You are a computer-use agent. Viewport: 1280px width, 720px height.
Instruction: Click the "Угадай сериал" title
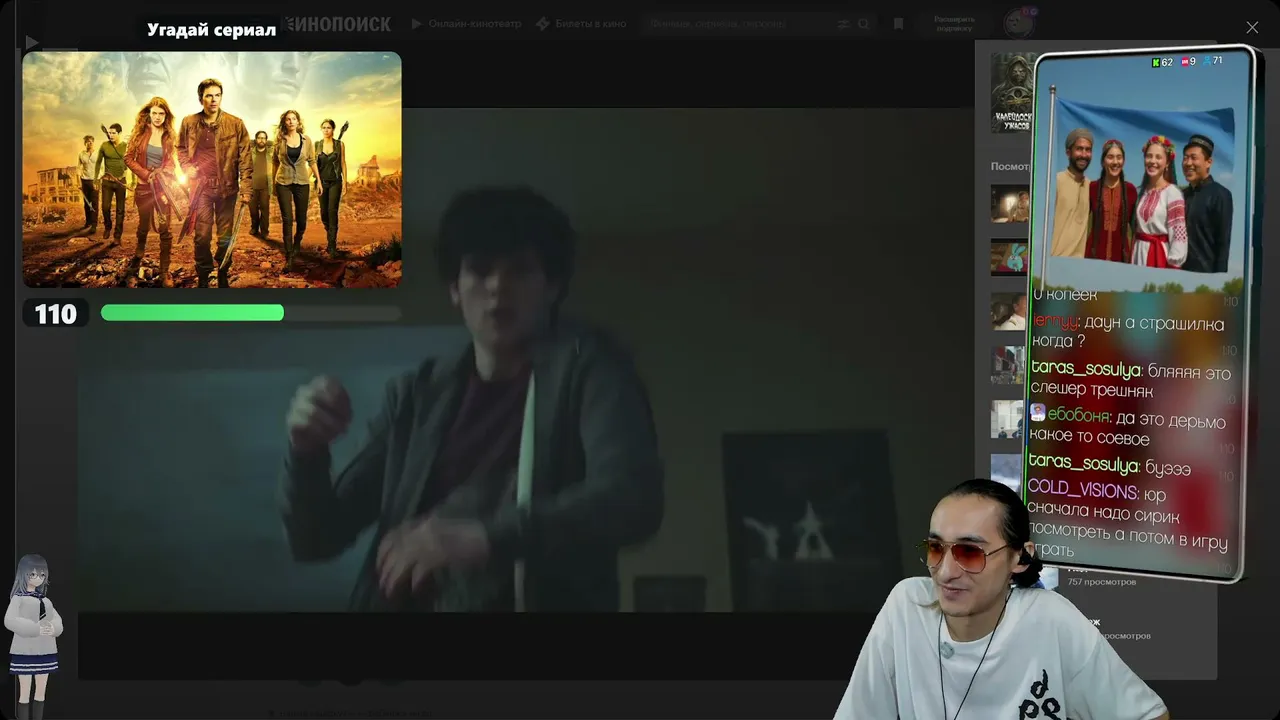click(211, 30)
